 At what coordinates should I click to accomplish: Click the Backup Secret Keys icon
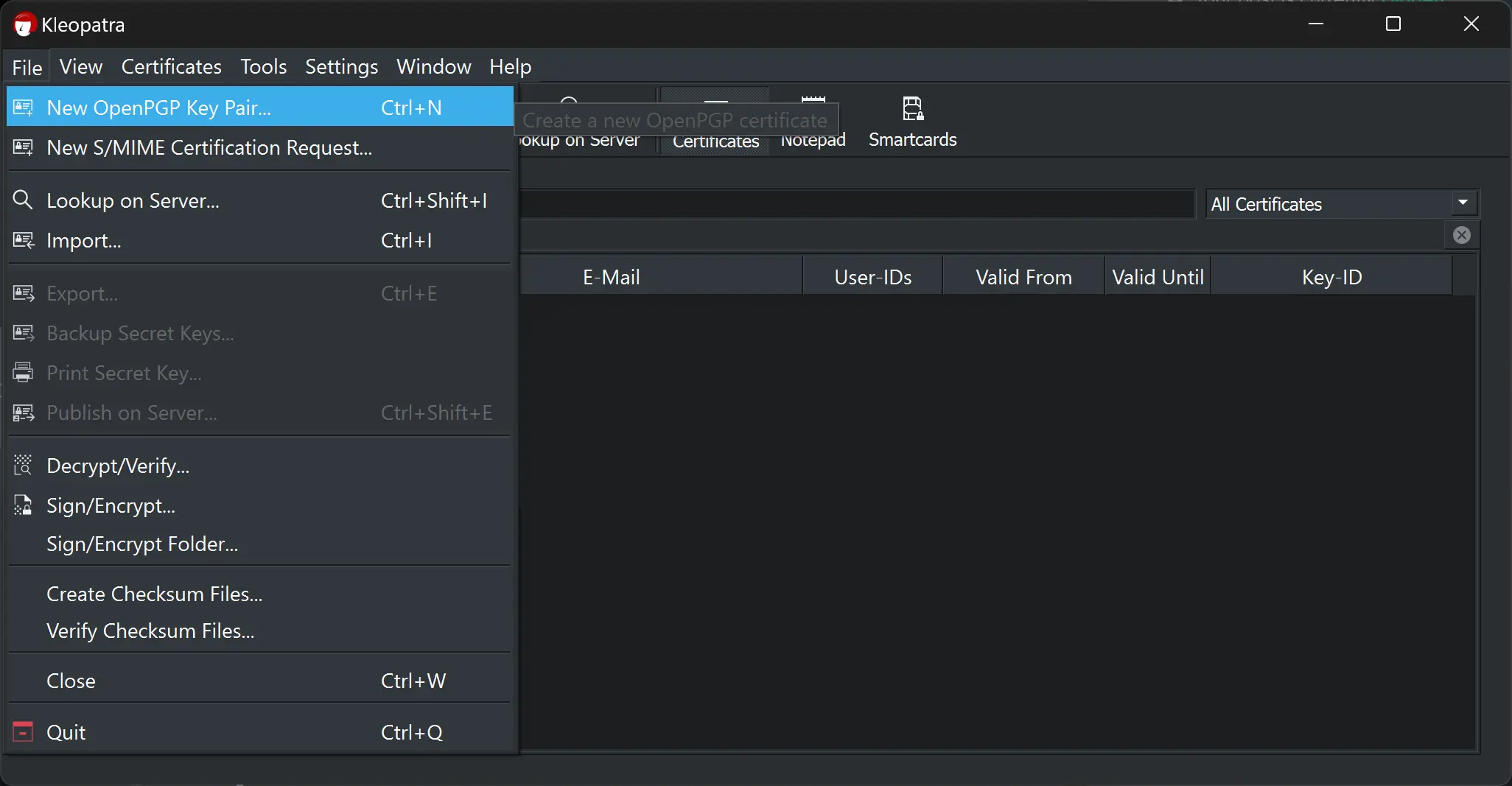pos(23,333)
